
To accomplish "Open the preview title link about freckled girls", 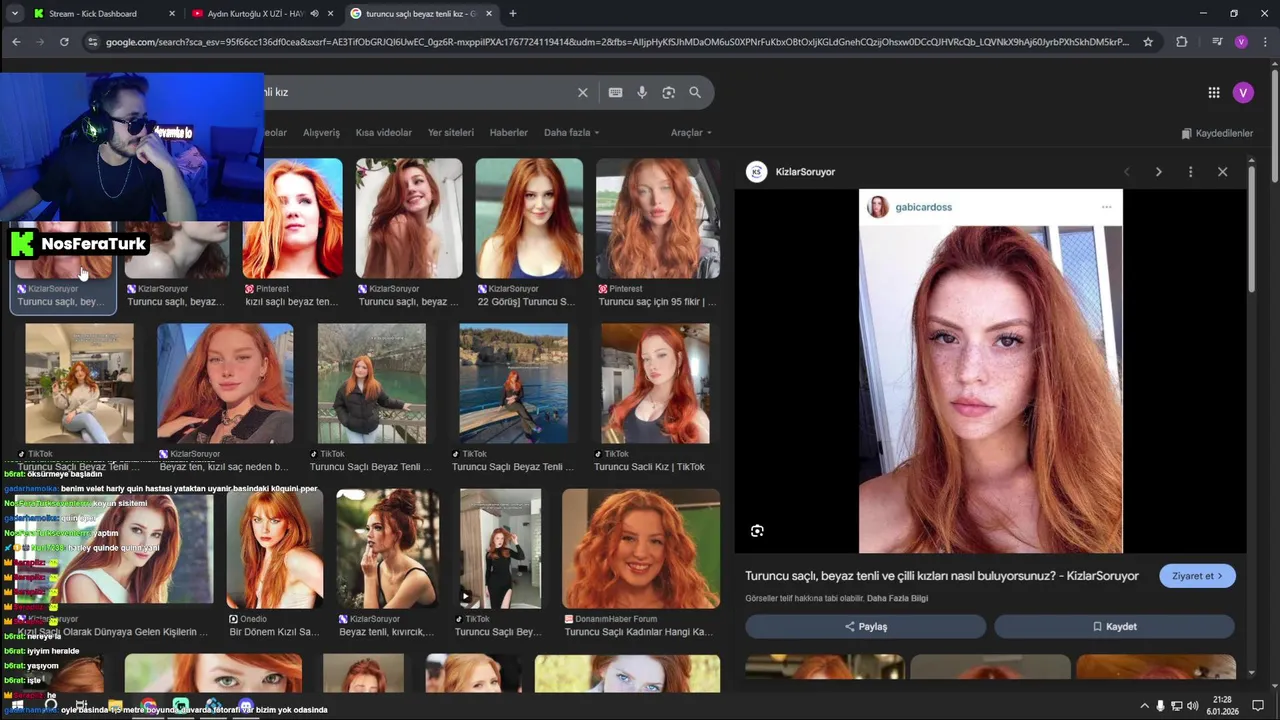I will point(942,576).
